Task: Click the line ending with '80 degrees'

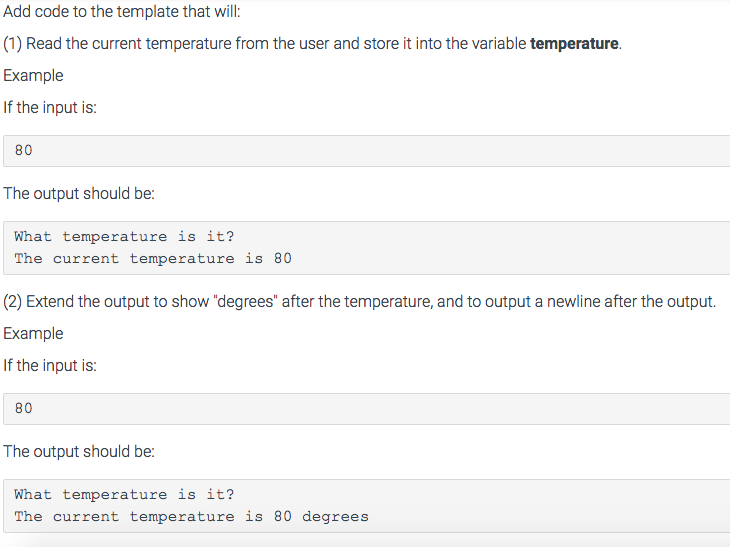Action: tap(191, 516)
